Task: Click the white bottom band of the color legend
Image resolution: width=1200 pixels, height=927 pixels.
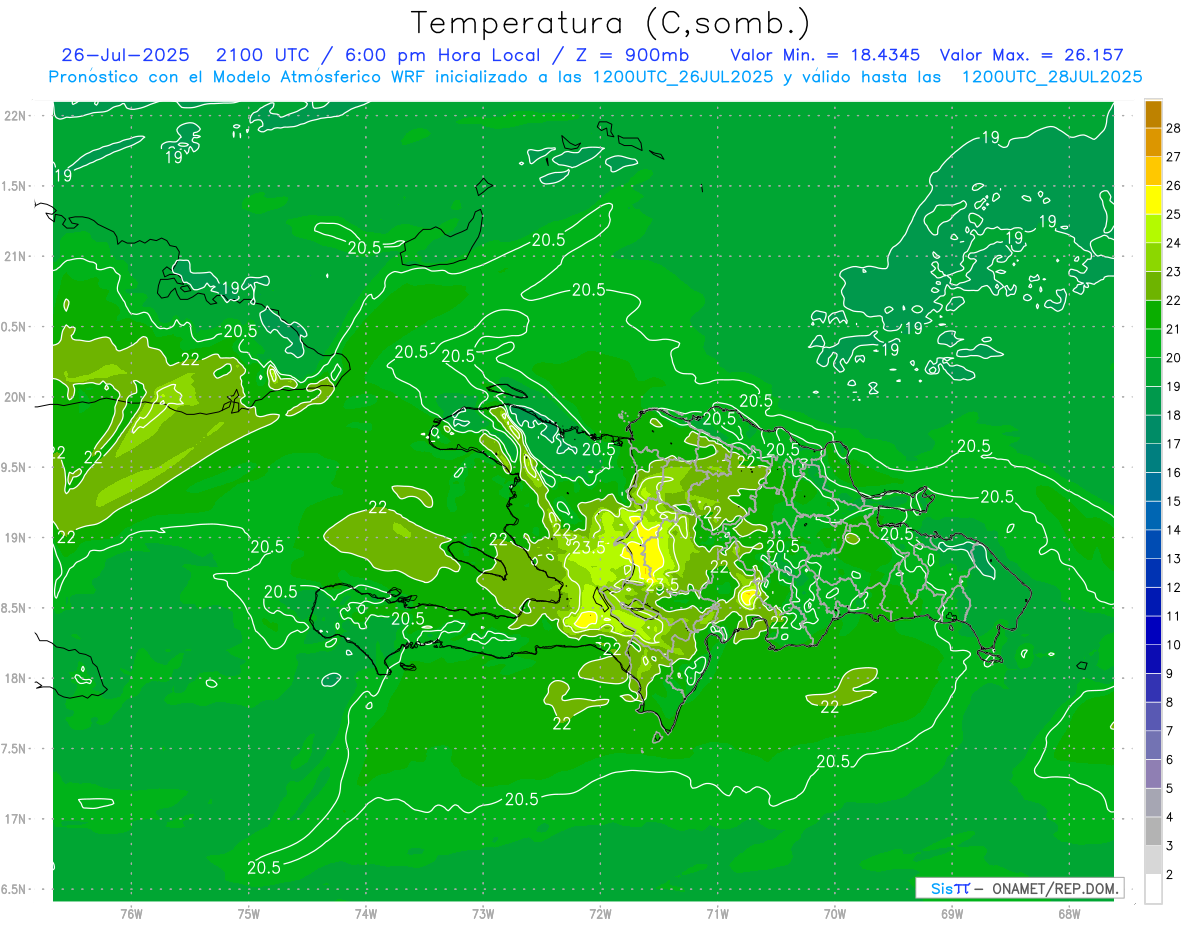Action: point(1153,888)
